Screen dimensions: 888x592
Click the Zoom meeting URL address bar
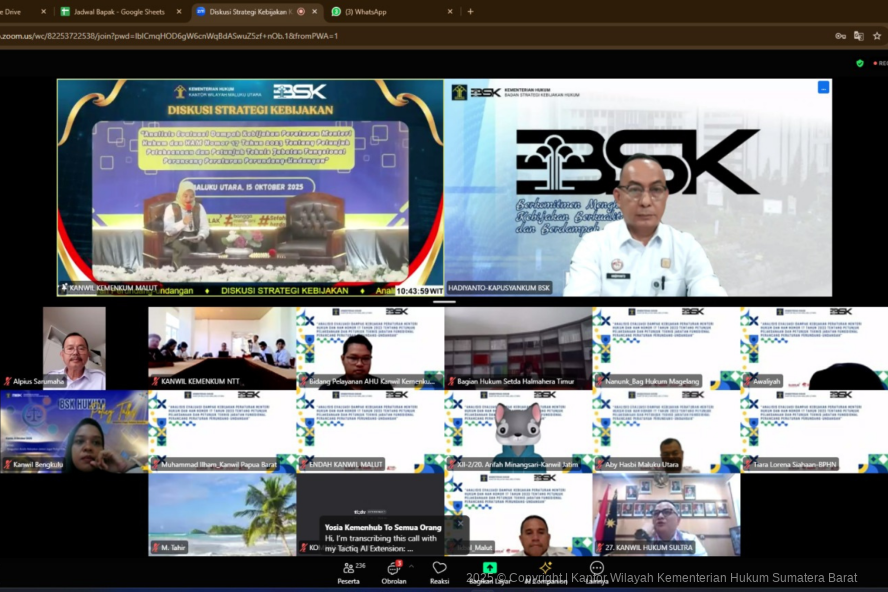point(400,36)
